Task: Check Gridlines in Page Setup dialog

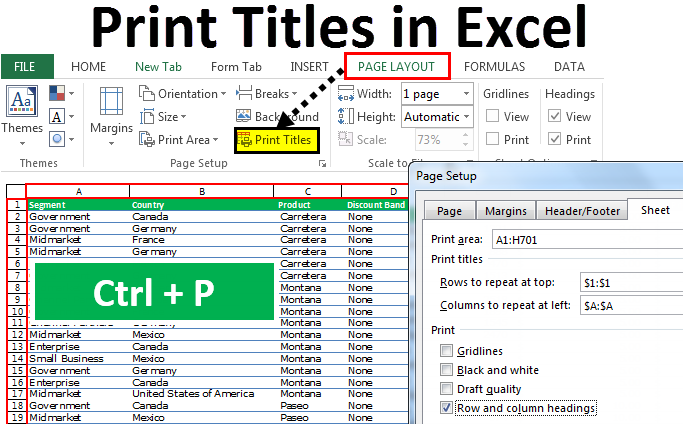Action: 446,350
